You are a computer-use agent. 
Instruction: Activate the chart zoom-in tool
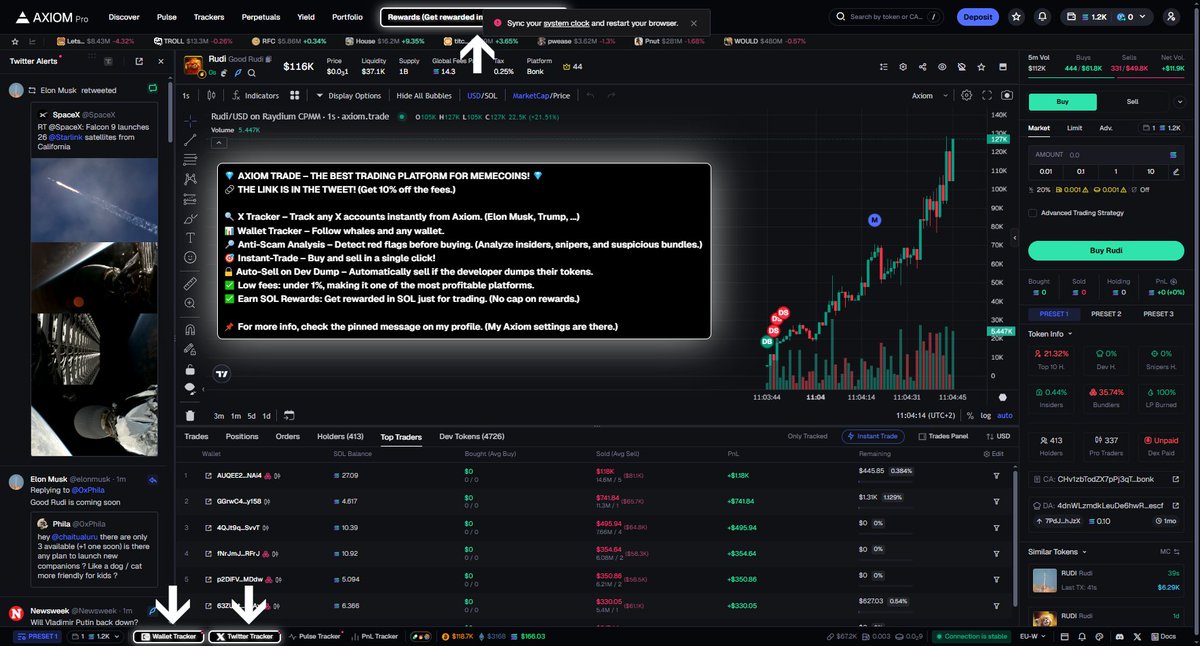(x=190, y=304)
